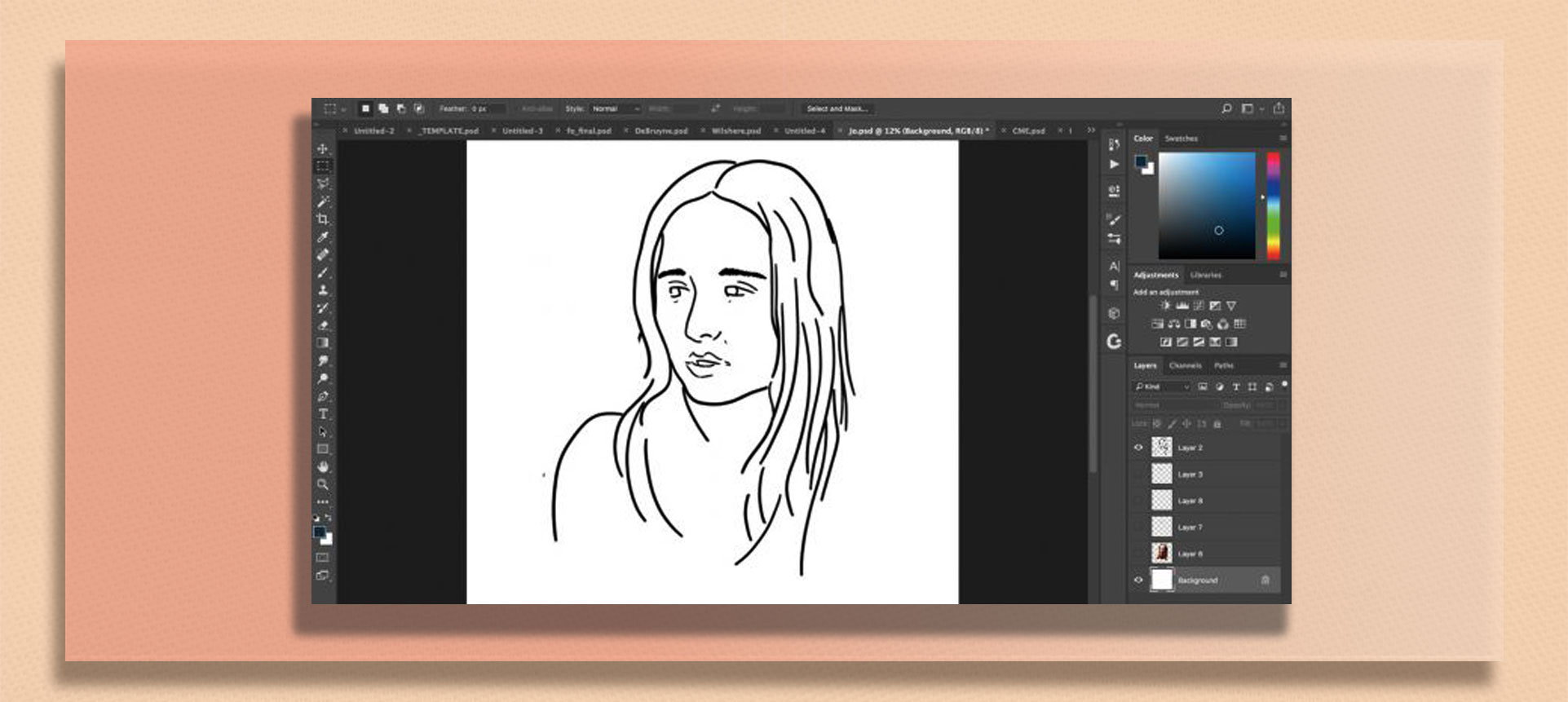Screen dimensions: 1568x702
Task: Hide Layer 2 visibility eye
Action: pos(1138,448)
